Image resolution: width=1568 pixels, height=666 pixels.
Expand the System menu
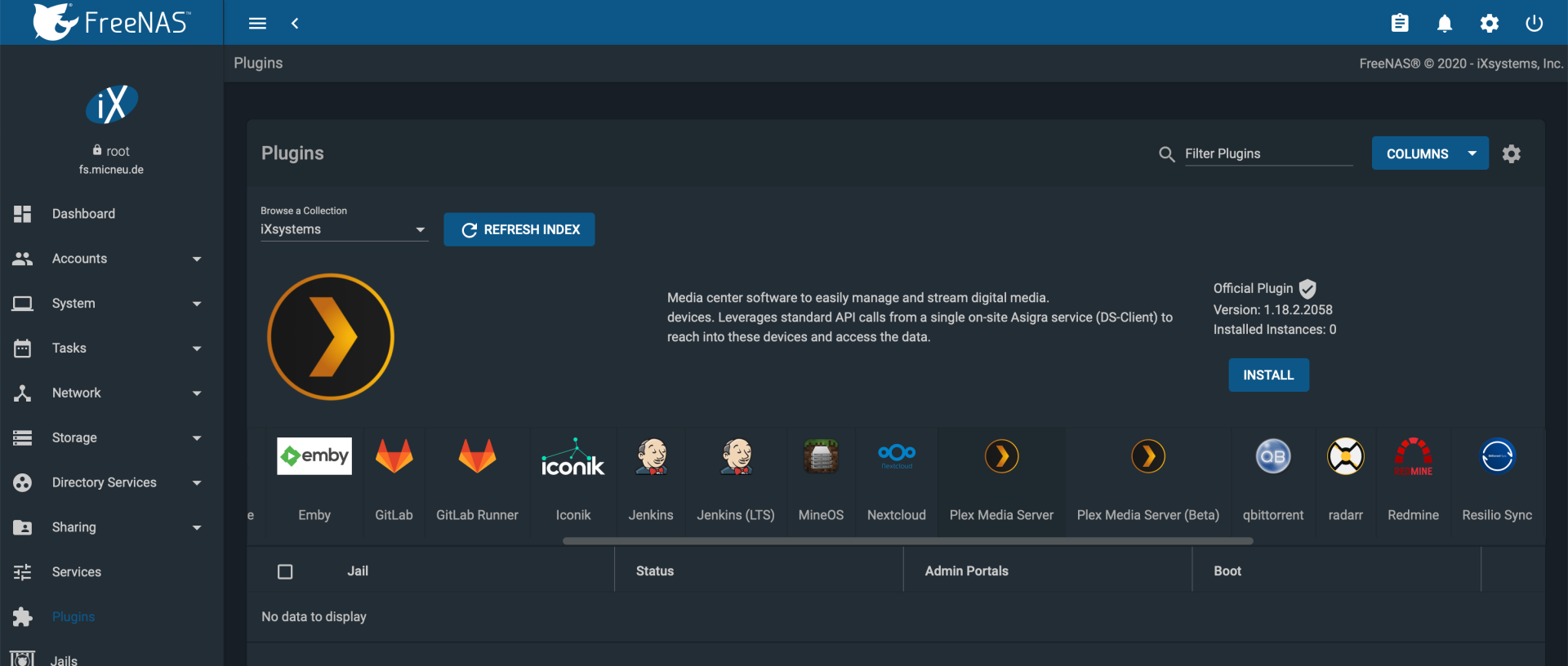pyautogui.click(x=112, y=304)
